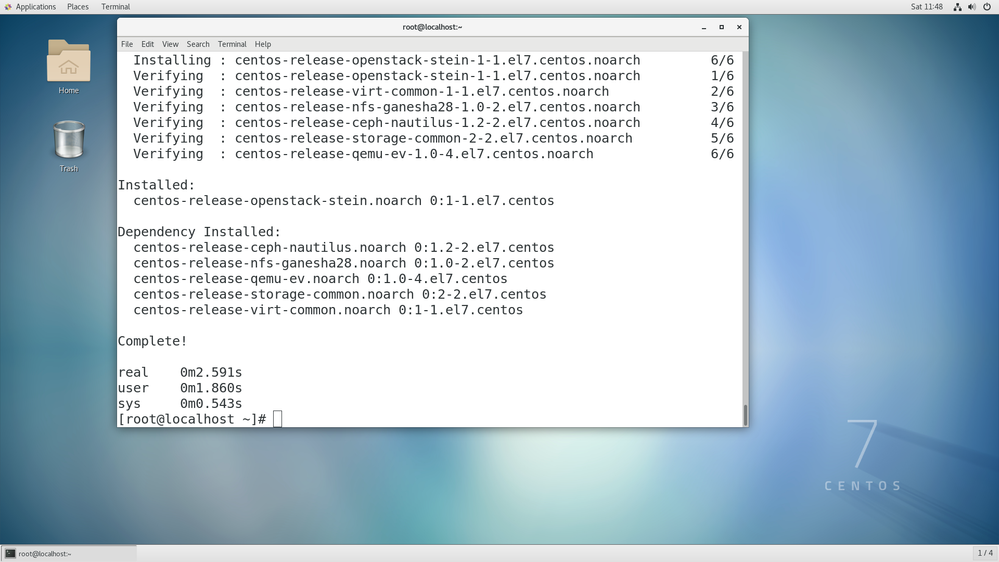
Task: Open the Trash desktop icon
Action: [68, 142]
